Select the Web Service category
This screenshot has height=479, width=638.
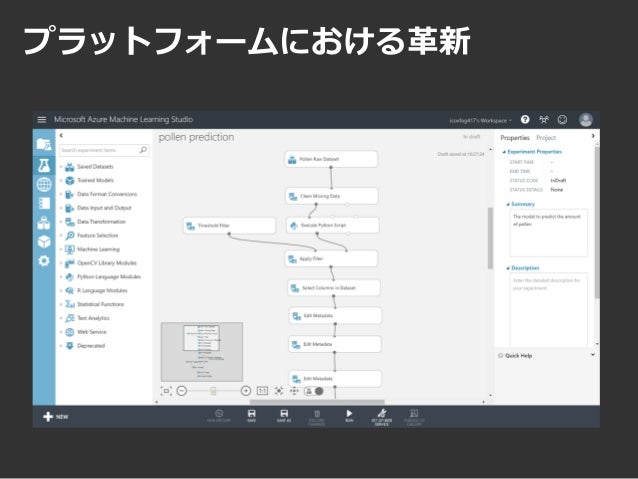pyautogui.click(x=92, y=332)
